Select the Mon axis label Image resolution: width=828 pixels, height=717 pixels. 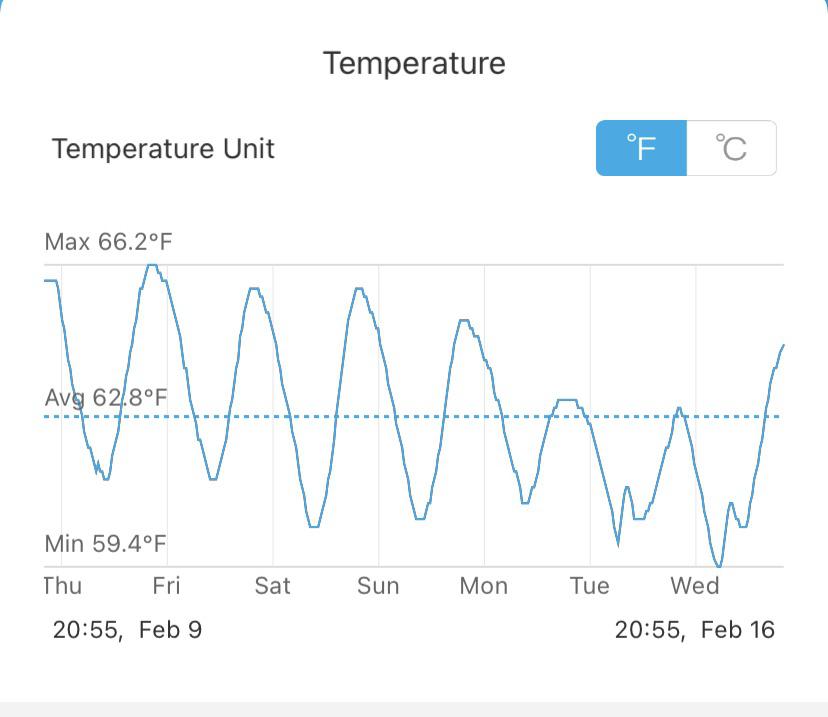coord(484,585)
